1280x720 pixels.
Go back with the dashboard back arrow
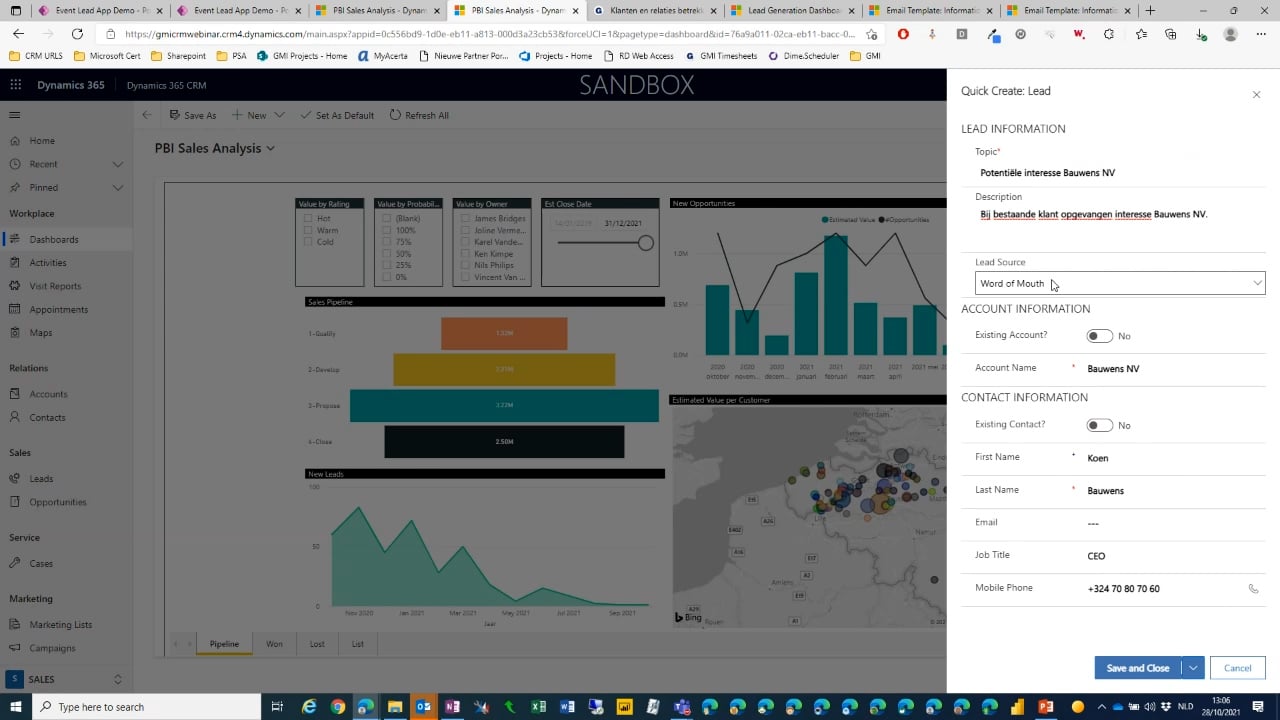(147, 115)
